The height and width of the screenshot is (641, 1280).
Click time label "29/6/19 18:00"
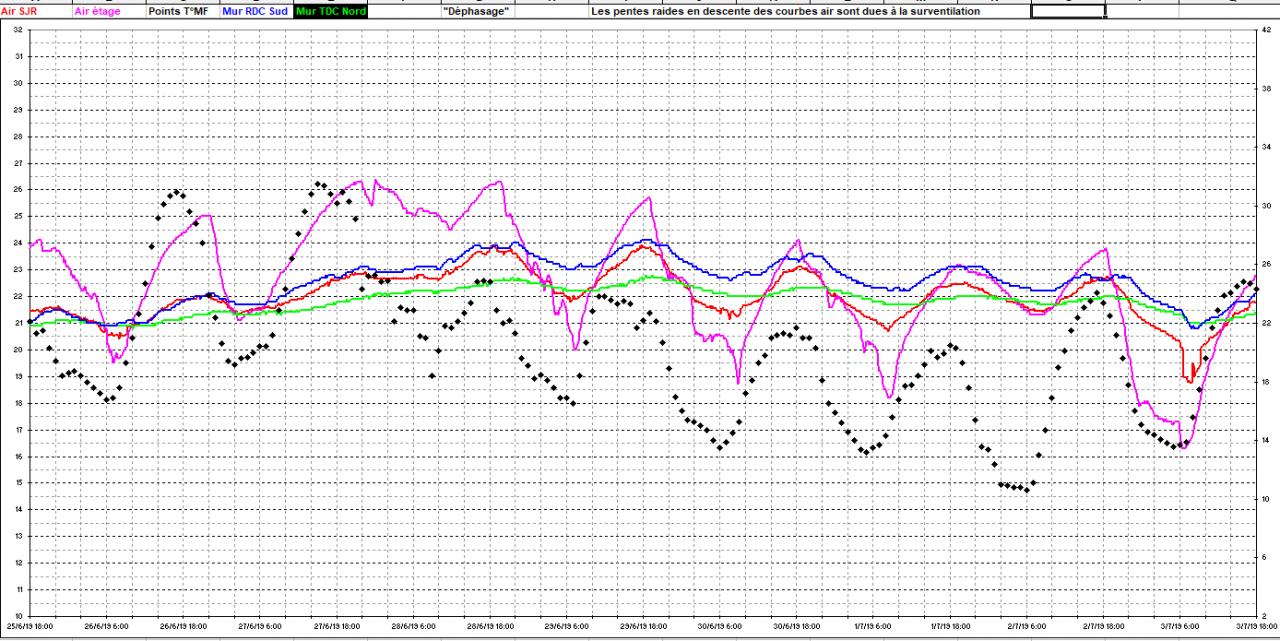point(643,626)
